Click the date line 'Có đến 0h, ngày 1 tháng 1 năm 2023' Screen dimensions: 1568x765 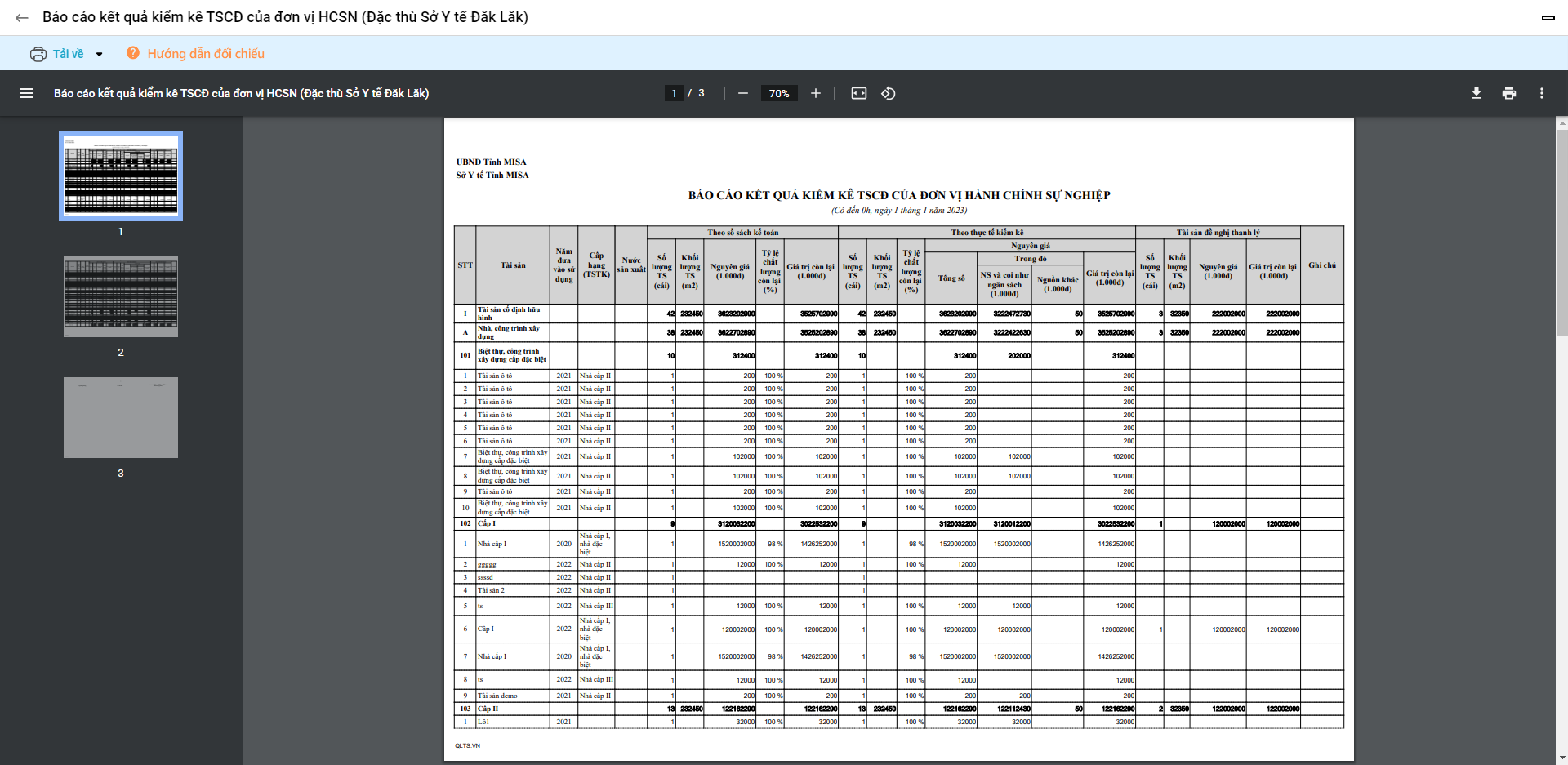(899, 211)
